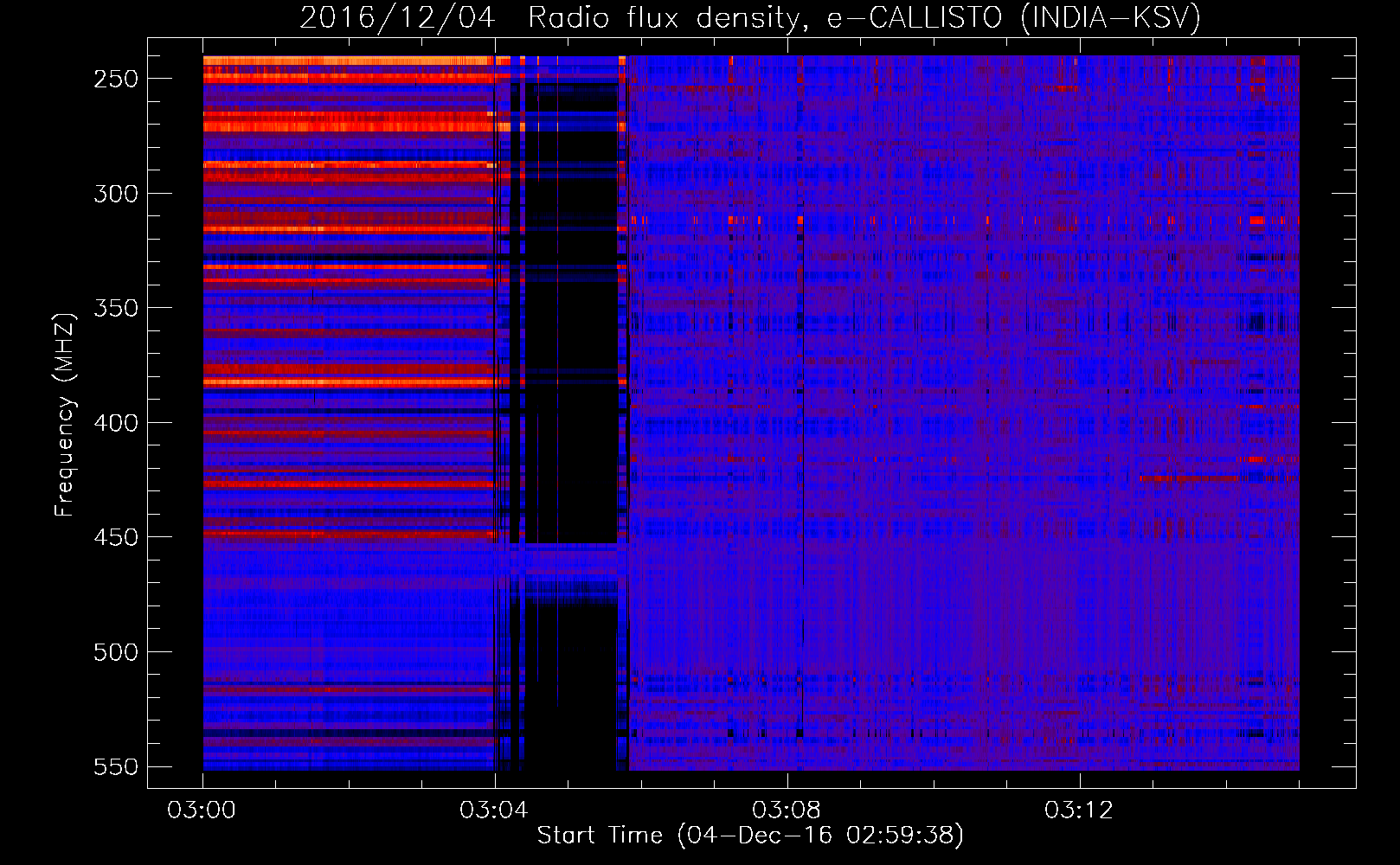This screenshot has width=1400, height=865.
Task: Click the 03:00 time tick label
Action: coord(202,811)
